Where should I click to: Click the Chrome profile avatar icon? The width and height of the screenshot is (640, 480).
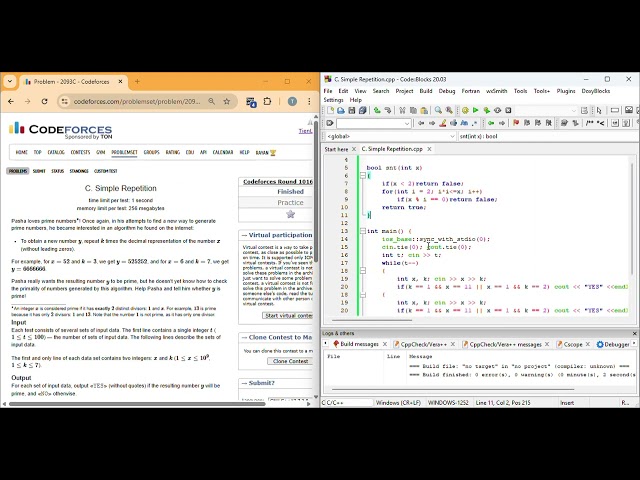[292, 101]
